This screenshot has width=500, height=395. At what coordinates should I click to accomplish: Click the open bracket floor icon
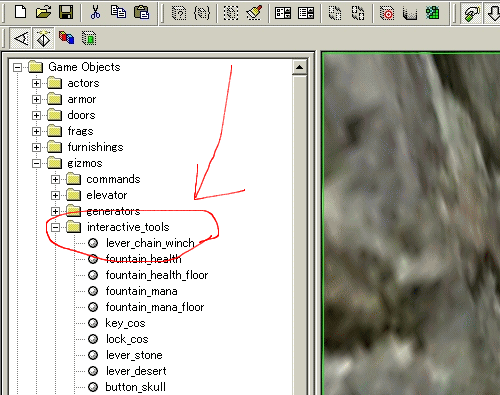[x=410, y=14]
